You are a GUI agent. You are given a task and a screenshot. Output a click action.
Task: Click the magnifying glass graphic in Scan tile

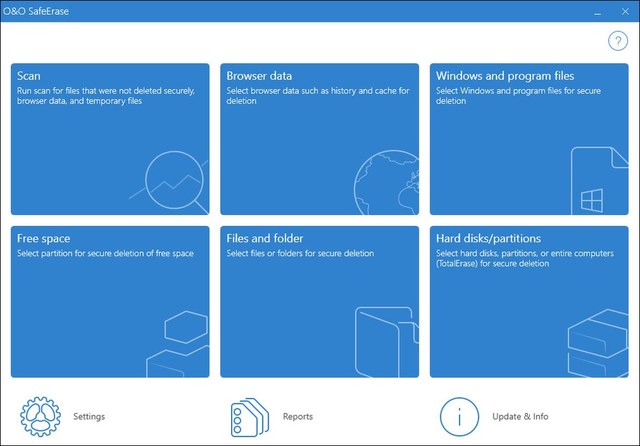point(174,182)
